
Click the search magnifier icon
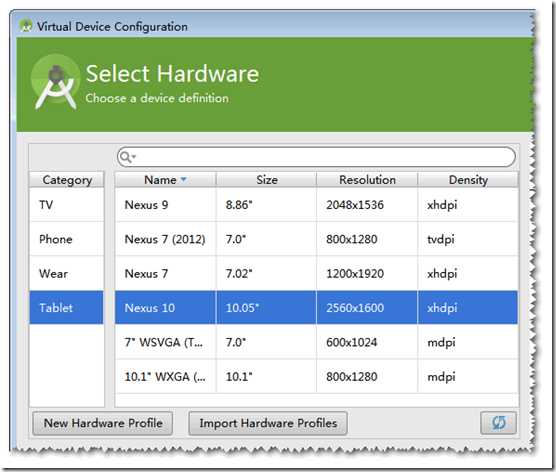click(x=125, y=156)
